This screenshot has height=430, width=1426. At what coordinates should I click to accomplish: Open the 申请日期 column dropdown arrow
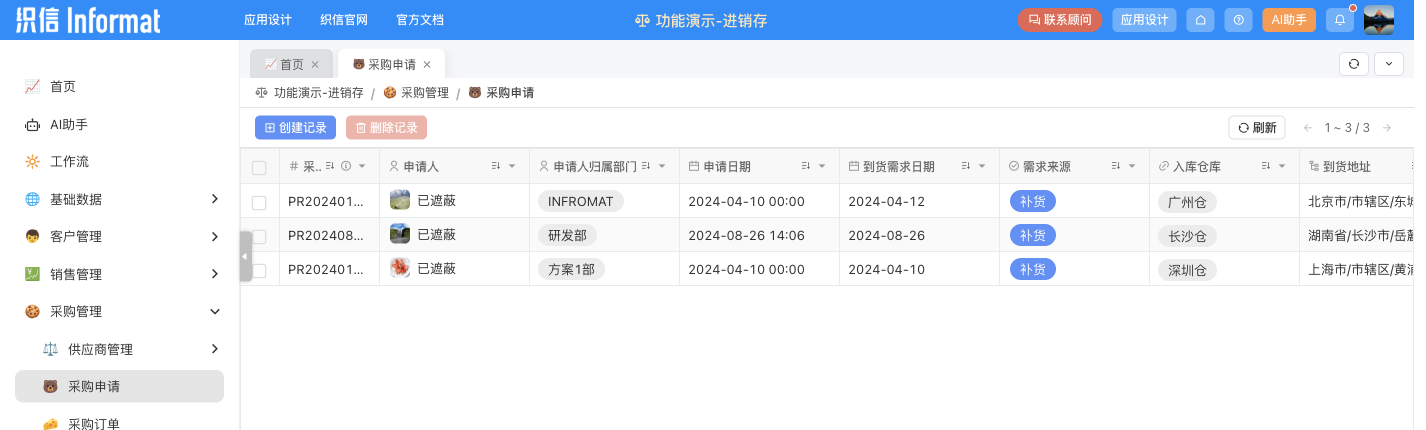(822, 167)
